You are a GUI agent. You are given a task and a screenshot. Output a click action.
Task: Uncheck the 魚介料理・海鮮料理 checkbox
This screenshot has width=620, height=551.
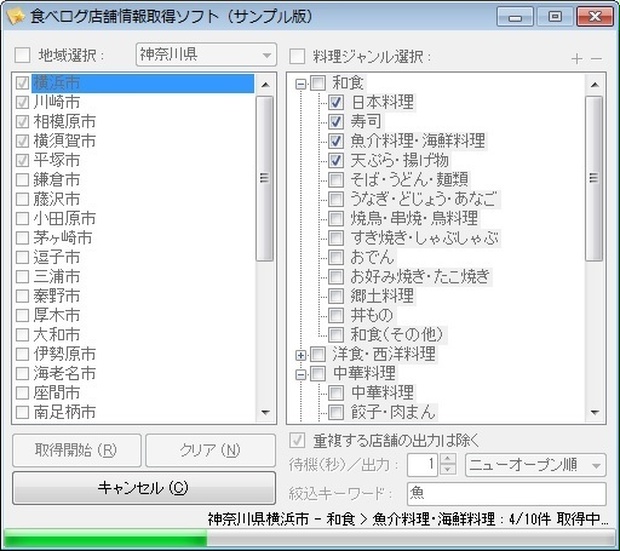tap(336, 141)
